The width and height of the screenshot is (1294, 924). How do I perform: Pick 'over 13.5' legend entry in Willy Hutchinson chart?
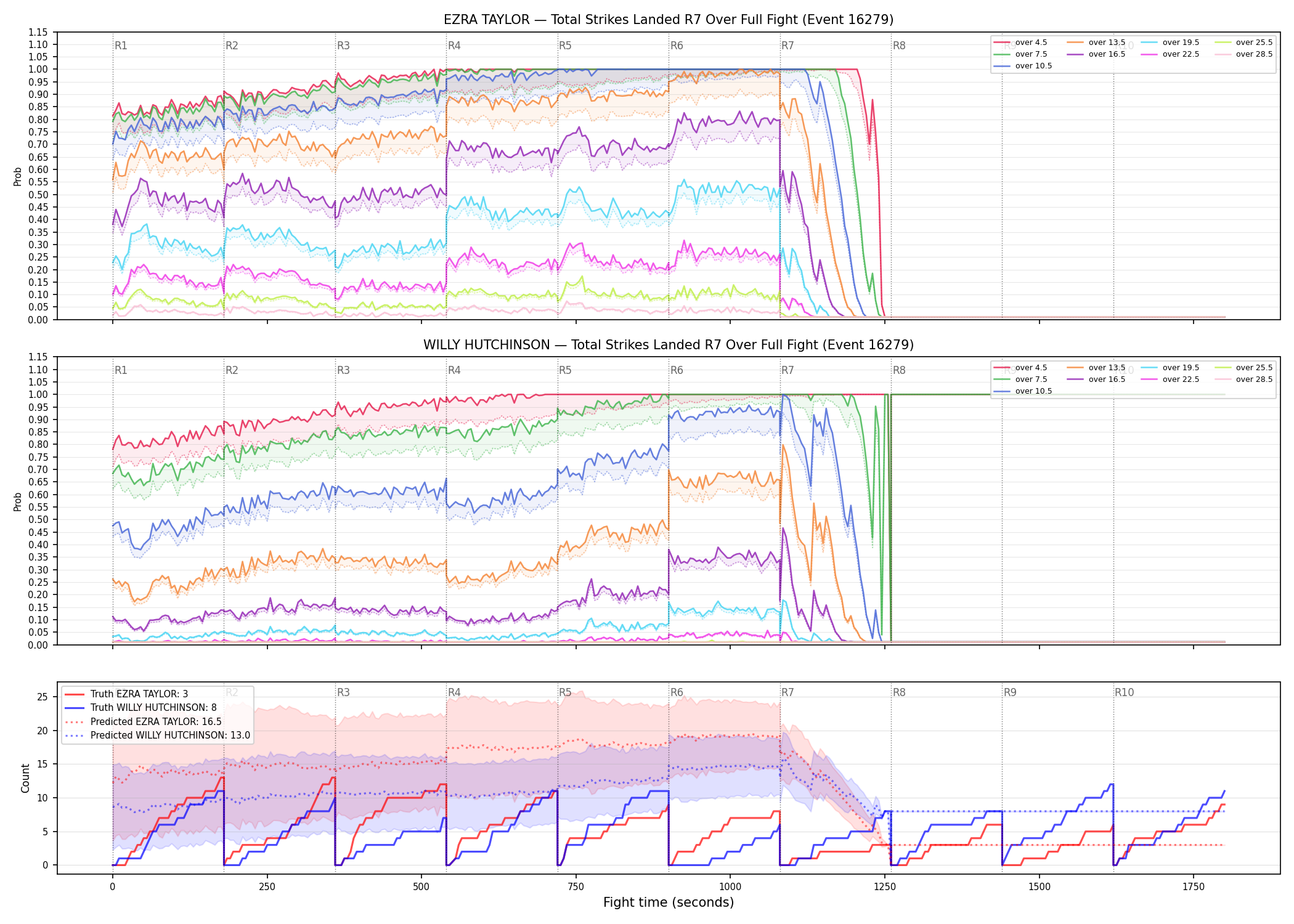click(x=1096, y=368)
